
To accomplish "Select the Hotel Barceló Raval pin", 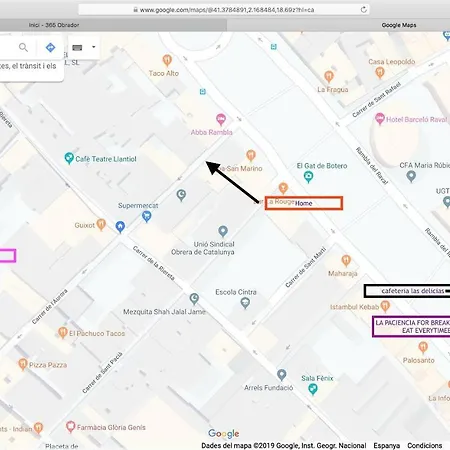I will pos(380,119).
